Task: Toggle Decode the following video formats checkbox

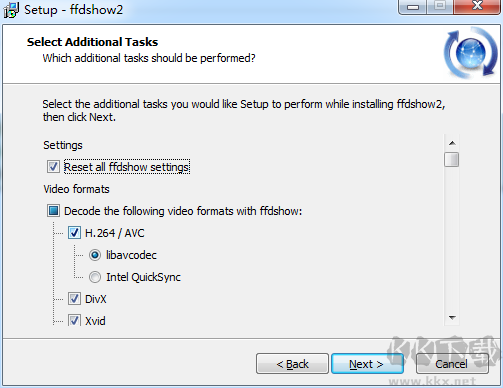Action: (53, 211)
